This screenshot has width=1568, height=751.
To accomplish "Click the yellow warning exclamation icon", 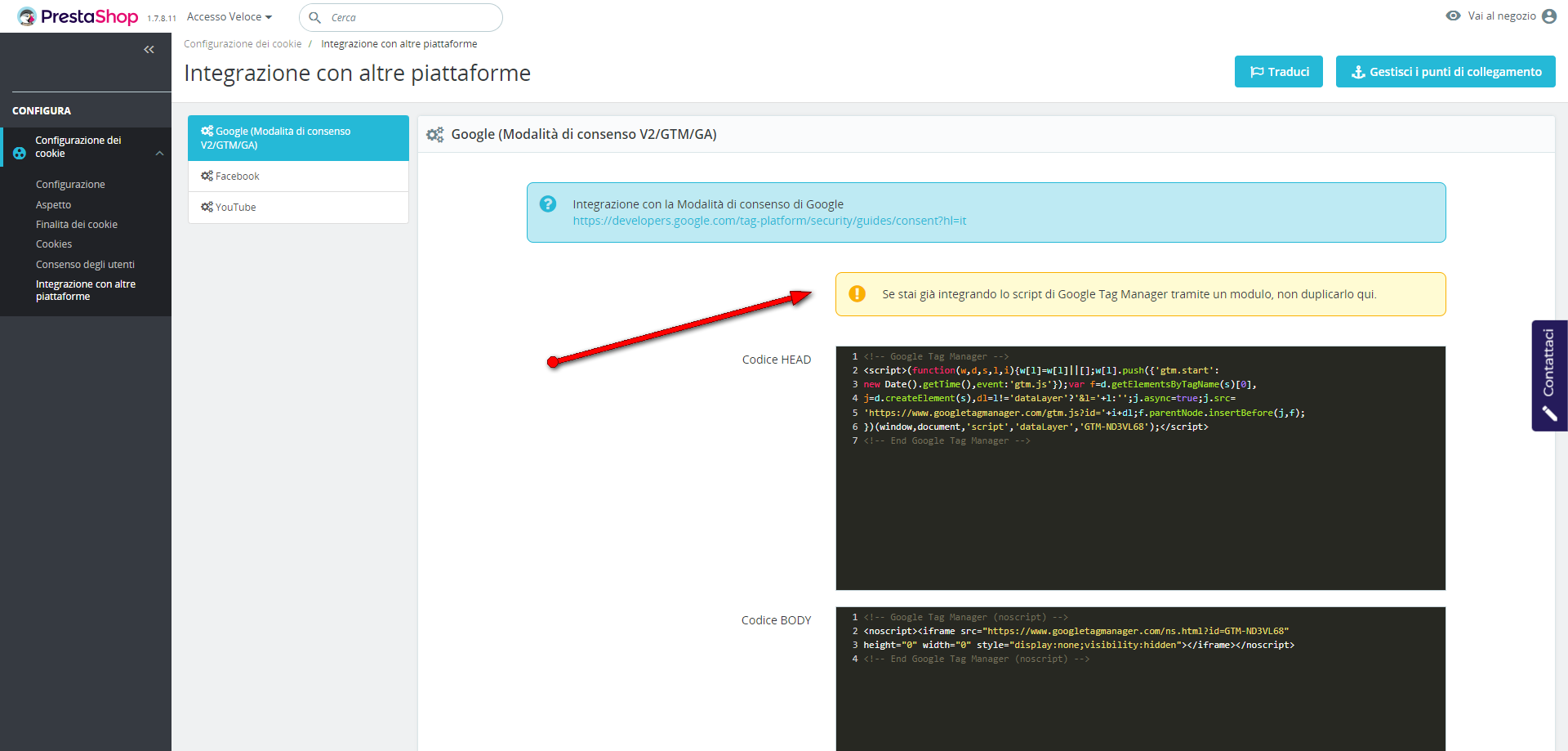I will click(x=857, y=293).
